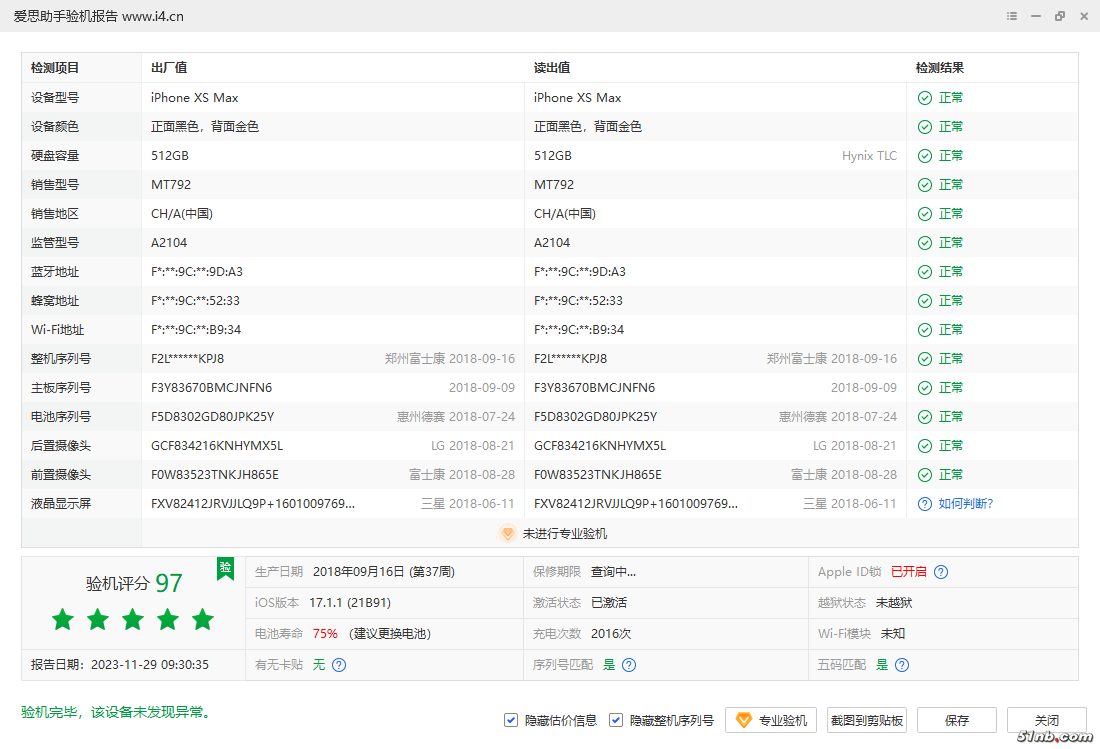The height and width of the screenshot is (749, 1100).
Task: Click the 专业验机 button
Action: (x=771, y=720)
